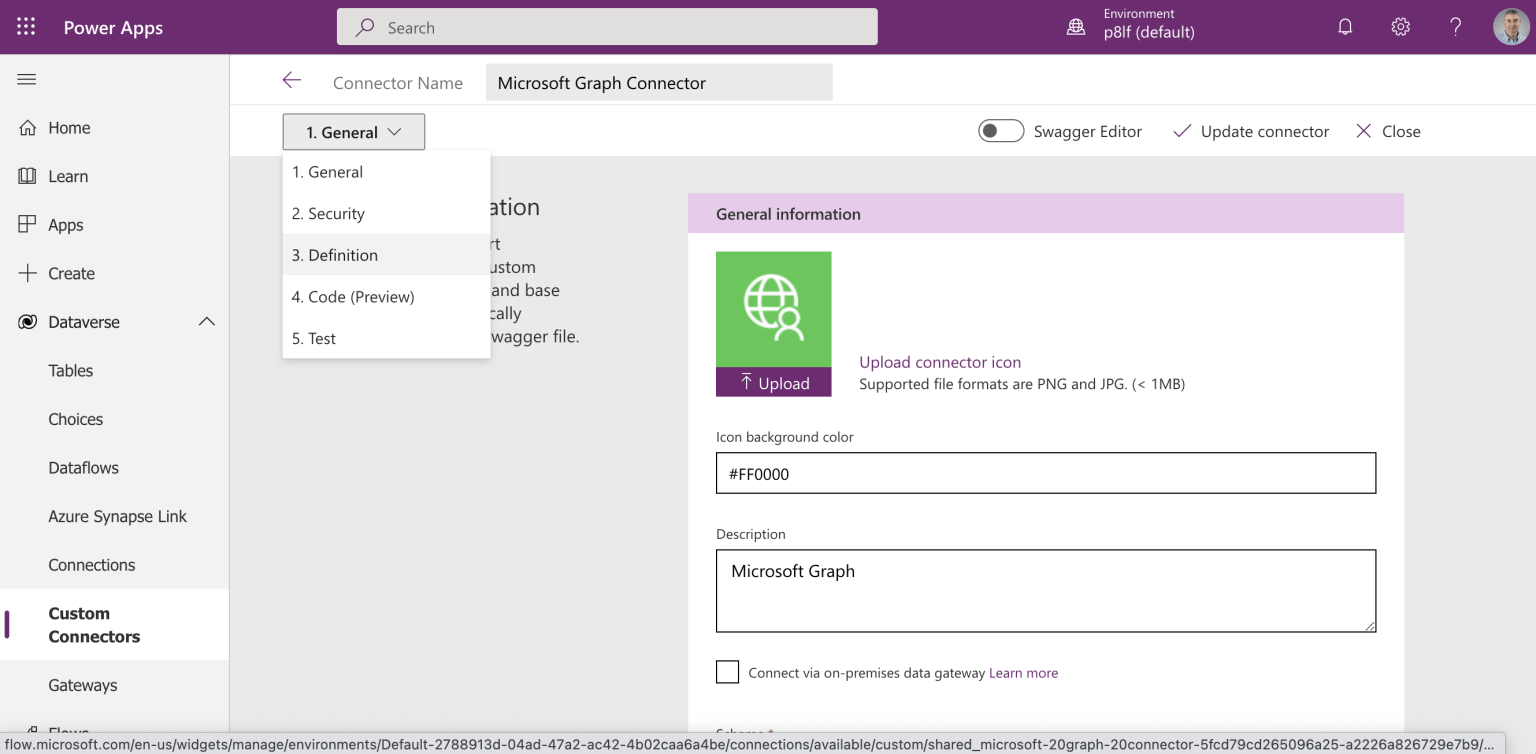Viewport: 1536px width, 754px height.
Task: Open the app launcher waffle icon
Action: [x=26, y=27]
